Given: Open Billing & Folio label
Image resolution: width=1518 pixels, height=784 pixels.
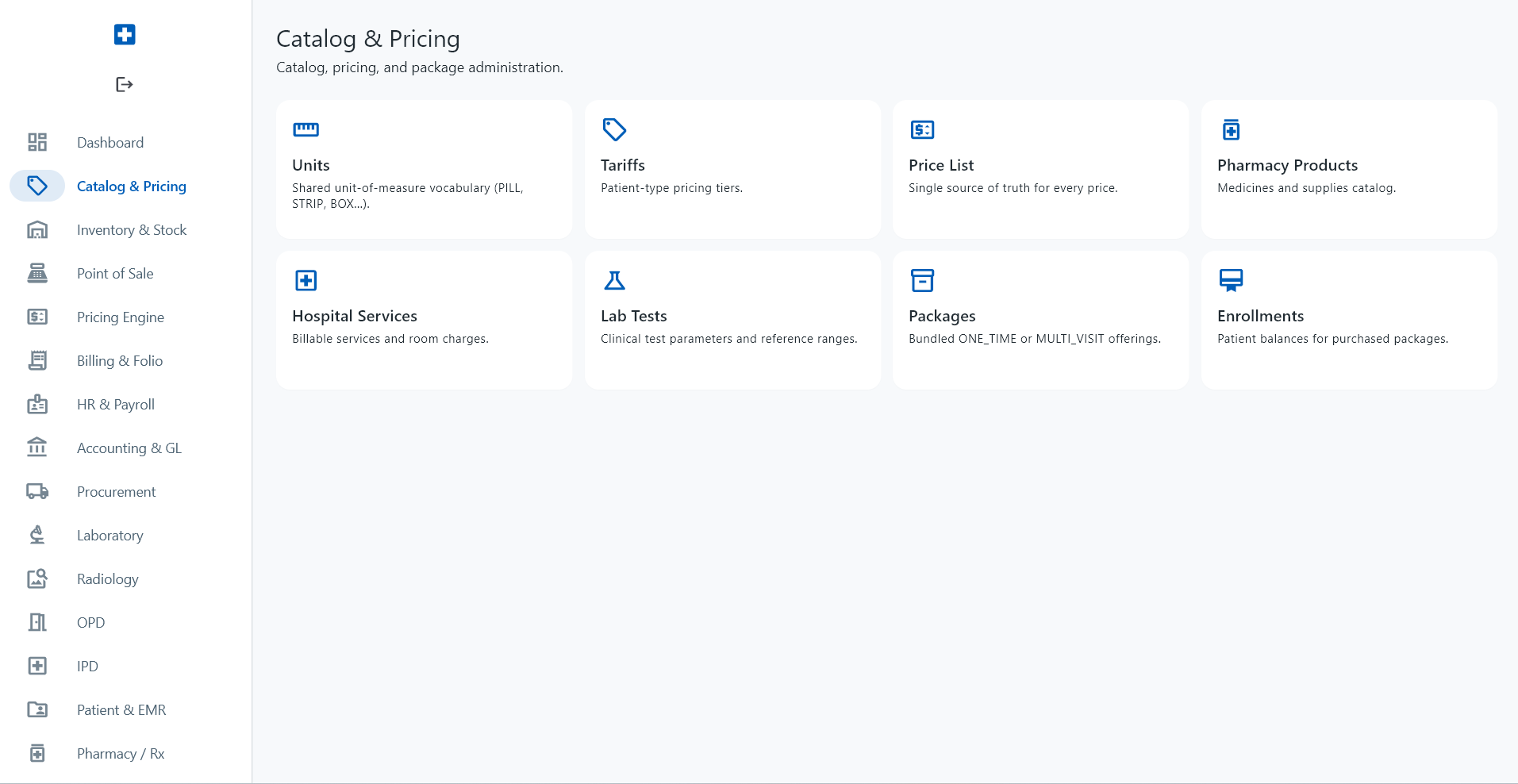Looking at the screenshot, I should (120, 361).
